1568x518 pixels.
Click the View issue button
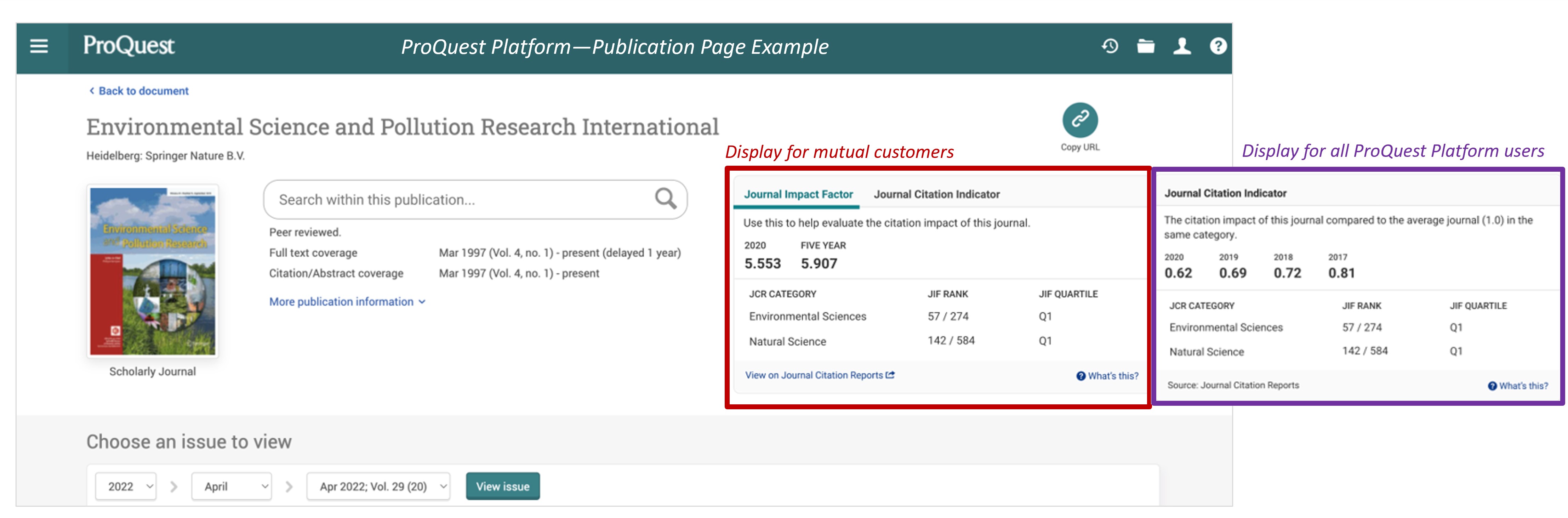pyautogui.click(x=502, y=486)
